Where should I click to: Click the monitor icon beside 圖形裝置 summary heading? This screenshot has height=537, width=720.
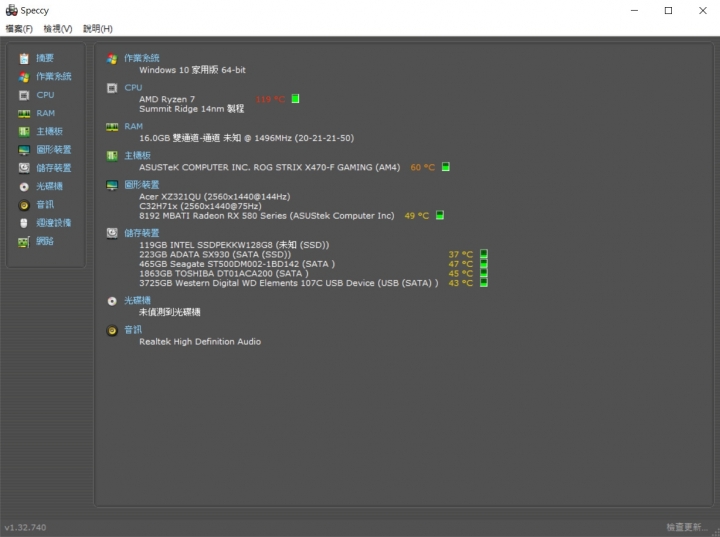[112, 185]
